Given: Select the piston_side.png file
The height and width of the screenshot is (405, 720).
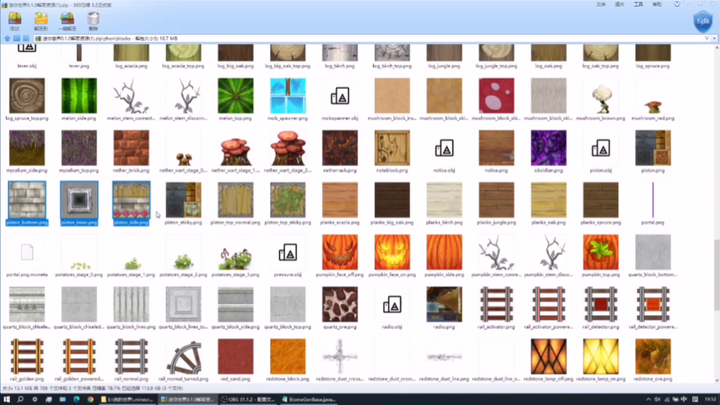Looking at the screenshot, I should pyautogui.click(x=131, y=203).
